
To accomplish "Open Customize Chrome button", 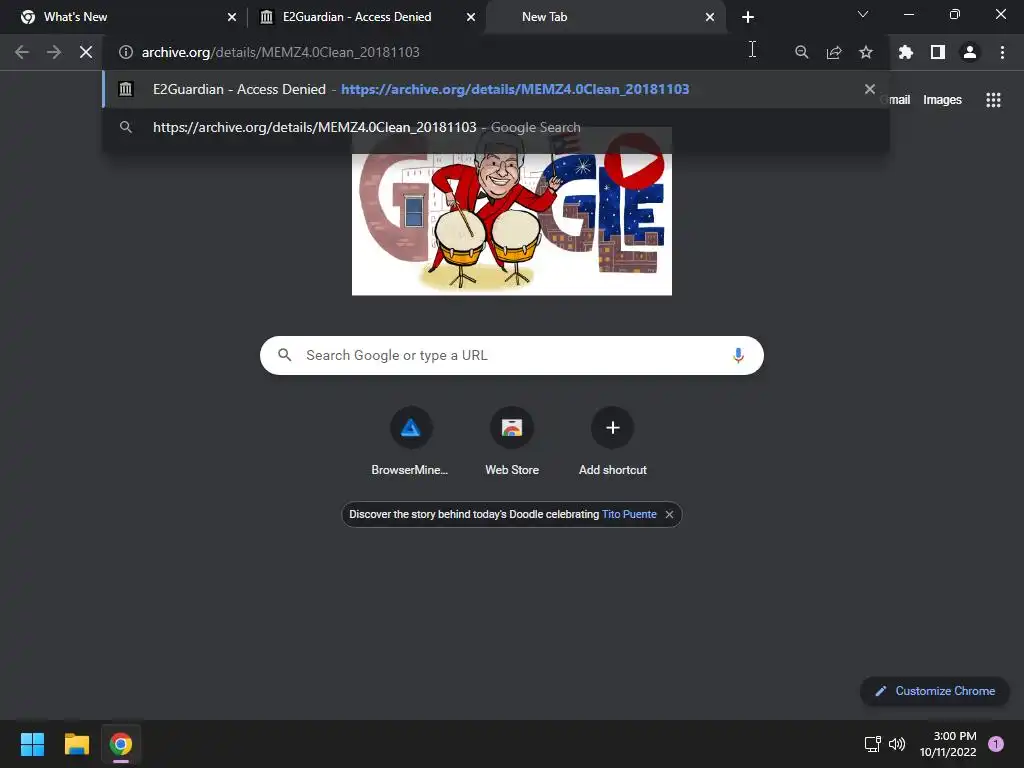I will (x=935, y=691).
